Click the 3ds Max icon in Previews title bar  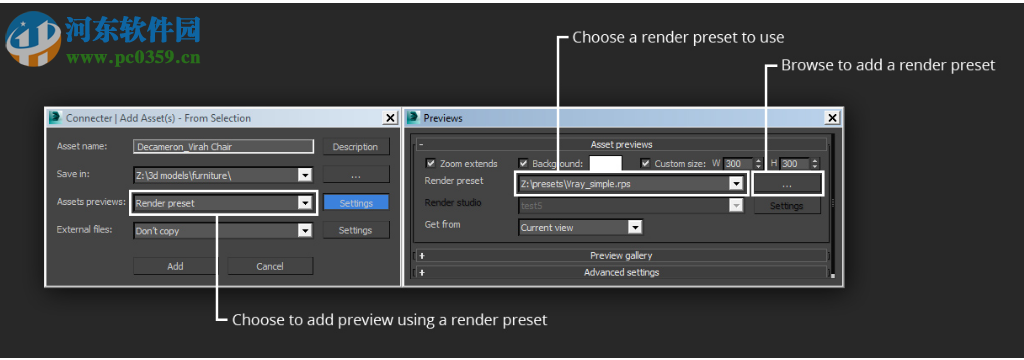(x=413, y=118)
